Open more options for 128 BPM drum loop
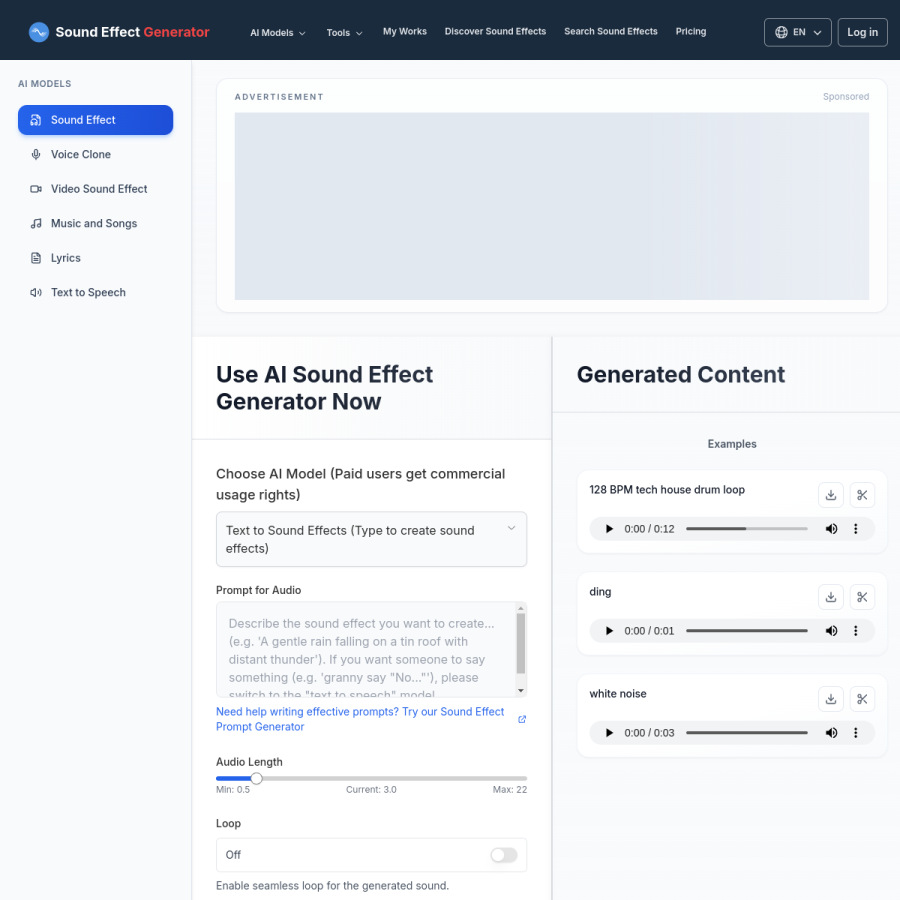900x900 pixels. pyautogui.click(x=855, y=529)
